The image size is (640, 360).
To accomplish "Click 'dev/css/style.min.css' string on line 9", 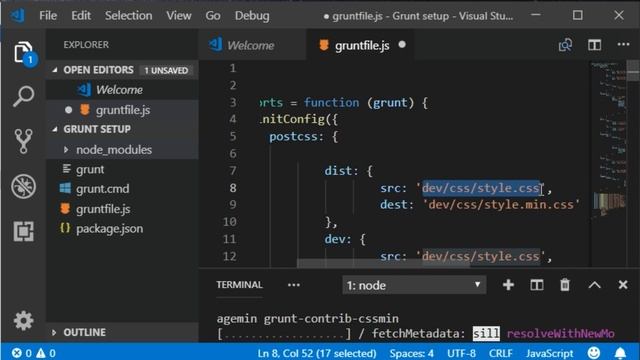I will tap(501, 204).
